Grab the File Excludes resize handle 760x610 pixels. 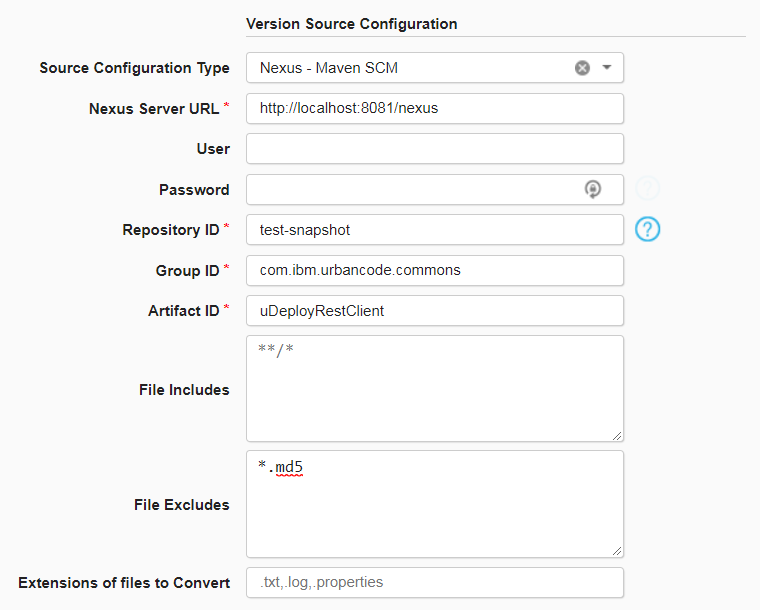(617, 550)
